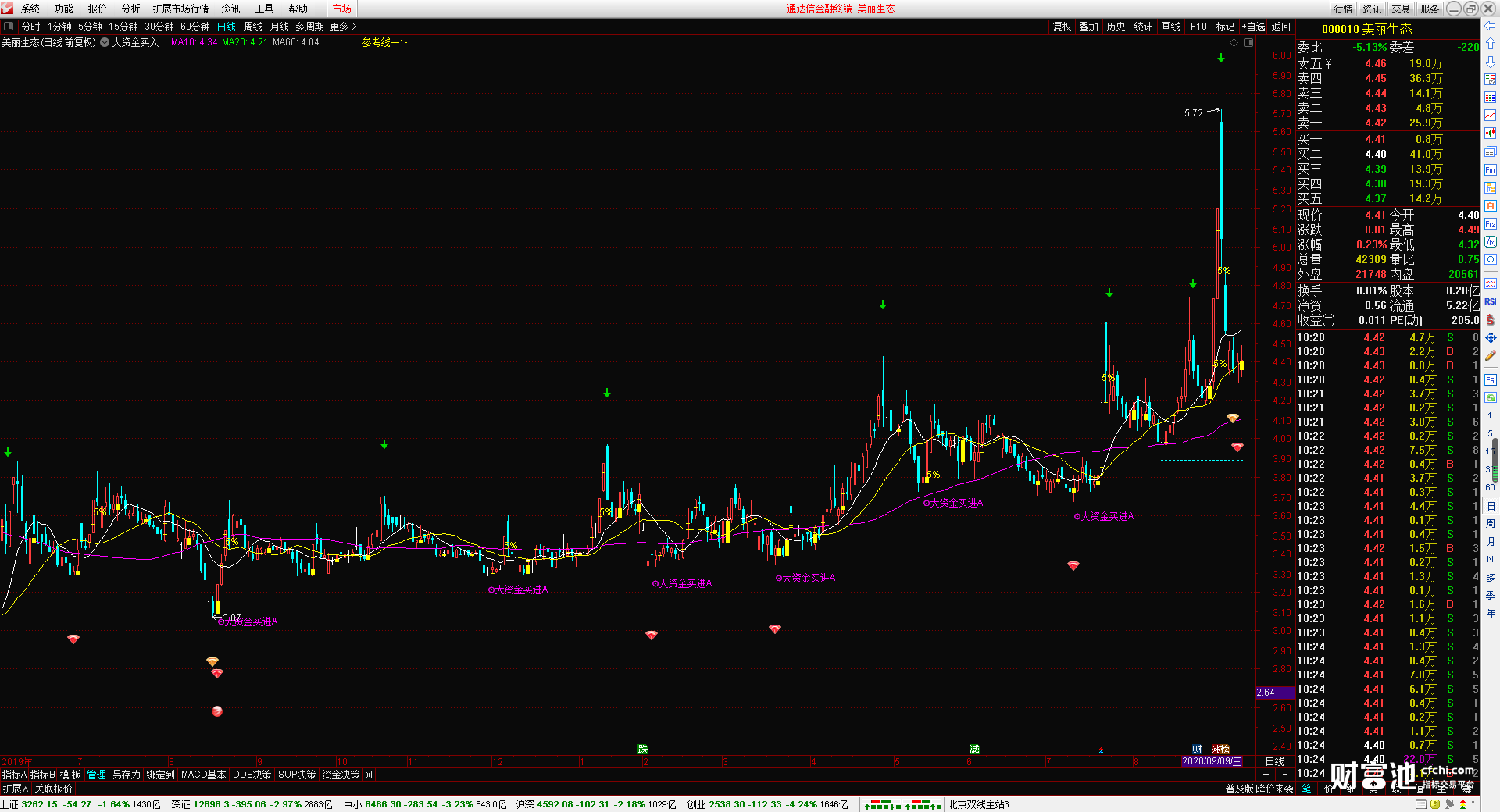The width and height of the screenshot is (1500, 812).
Task: Open the candlestick chart icon in sidebar
Action: click(1490, 133)
